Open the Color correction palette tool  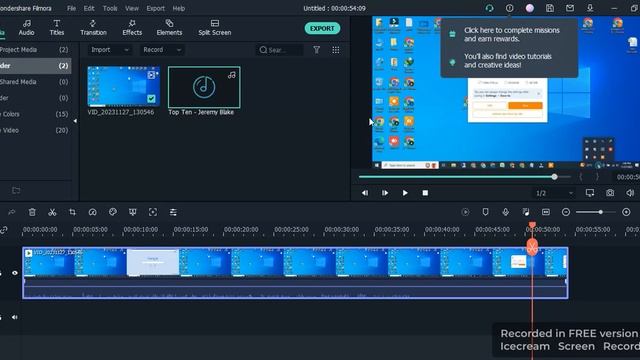click(x=113, y=211)
